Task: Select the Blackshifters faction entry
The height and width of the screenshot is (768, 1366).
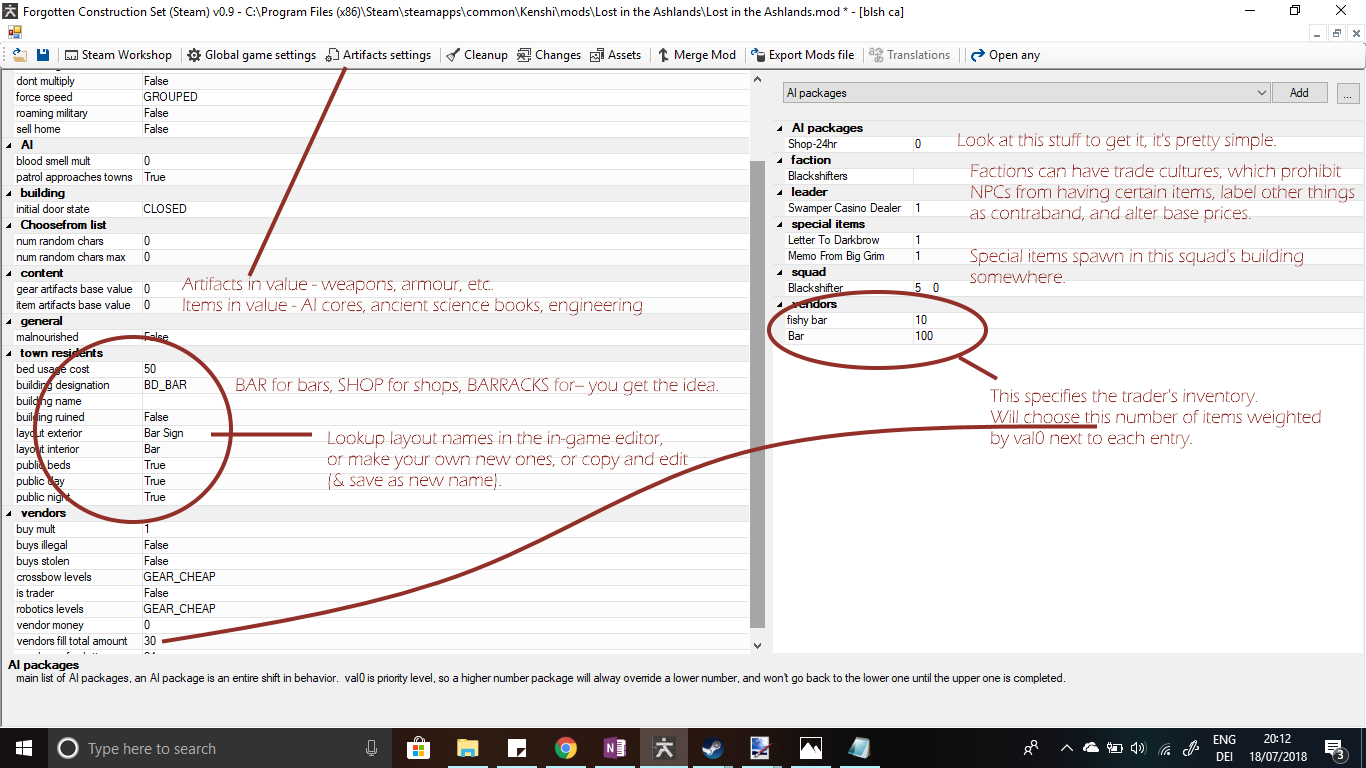Action: (1070, 176)
